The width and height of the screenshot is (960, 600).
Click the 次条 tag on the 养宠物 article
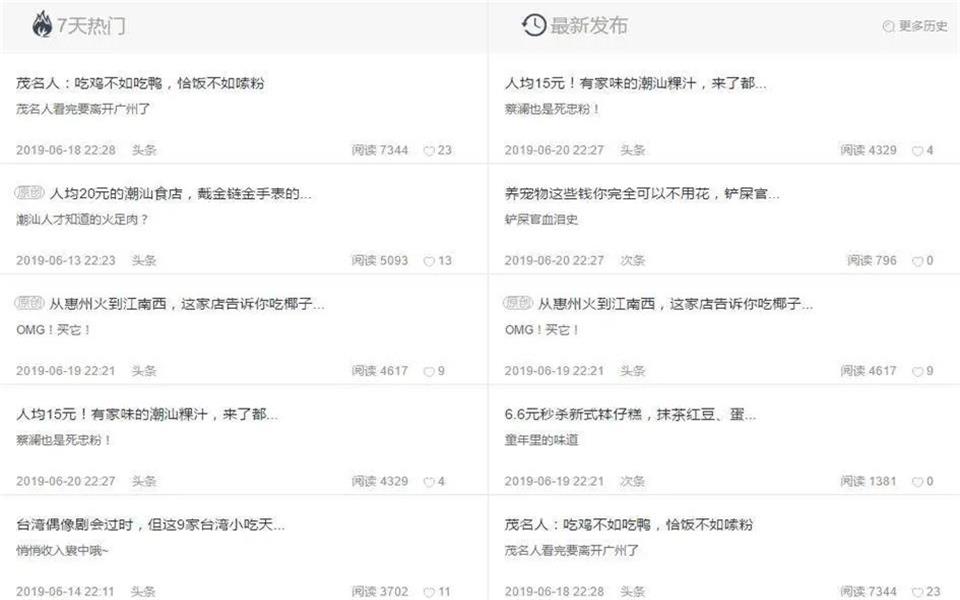click(632, 261)
